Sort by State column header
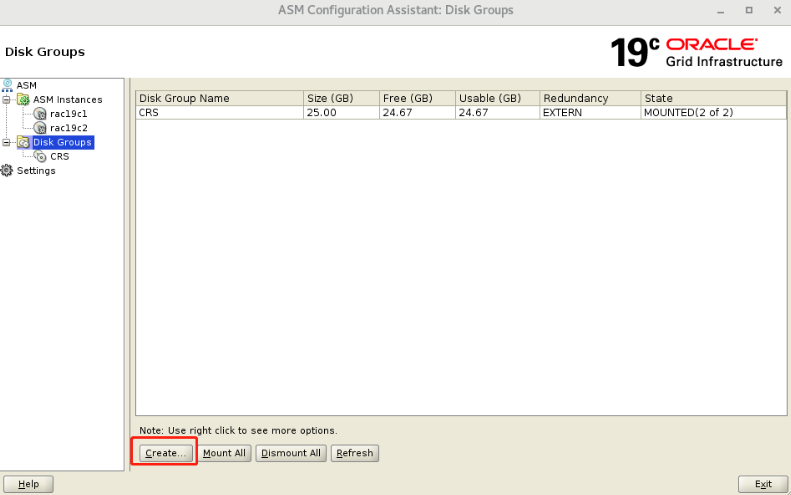 [x=714, y=98]
